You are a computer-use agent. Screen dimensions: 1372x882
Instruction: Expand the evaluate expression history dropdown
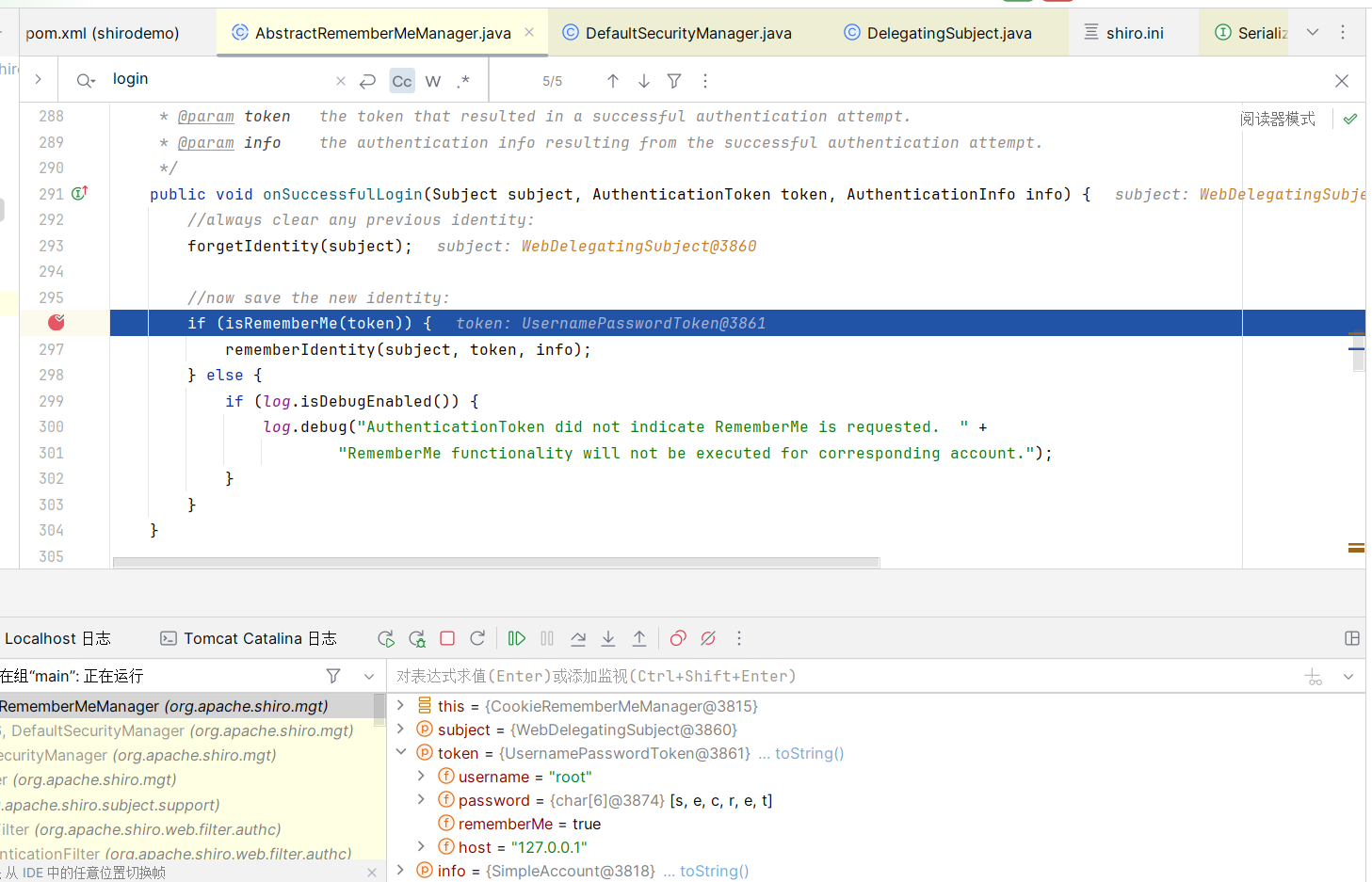click(x=1348, y=677)
